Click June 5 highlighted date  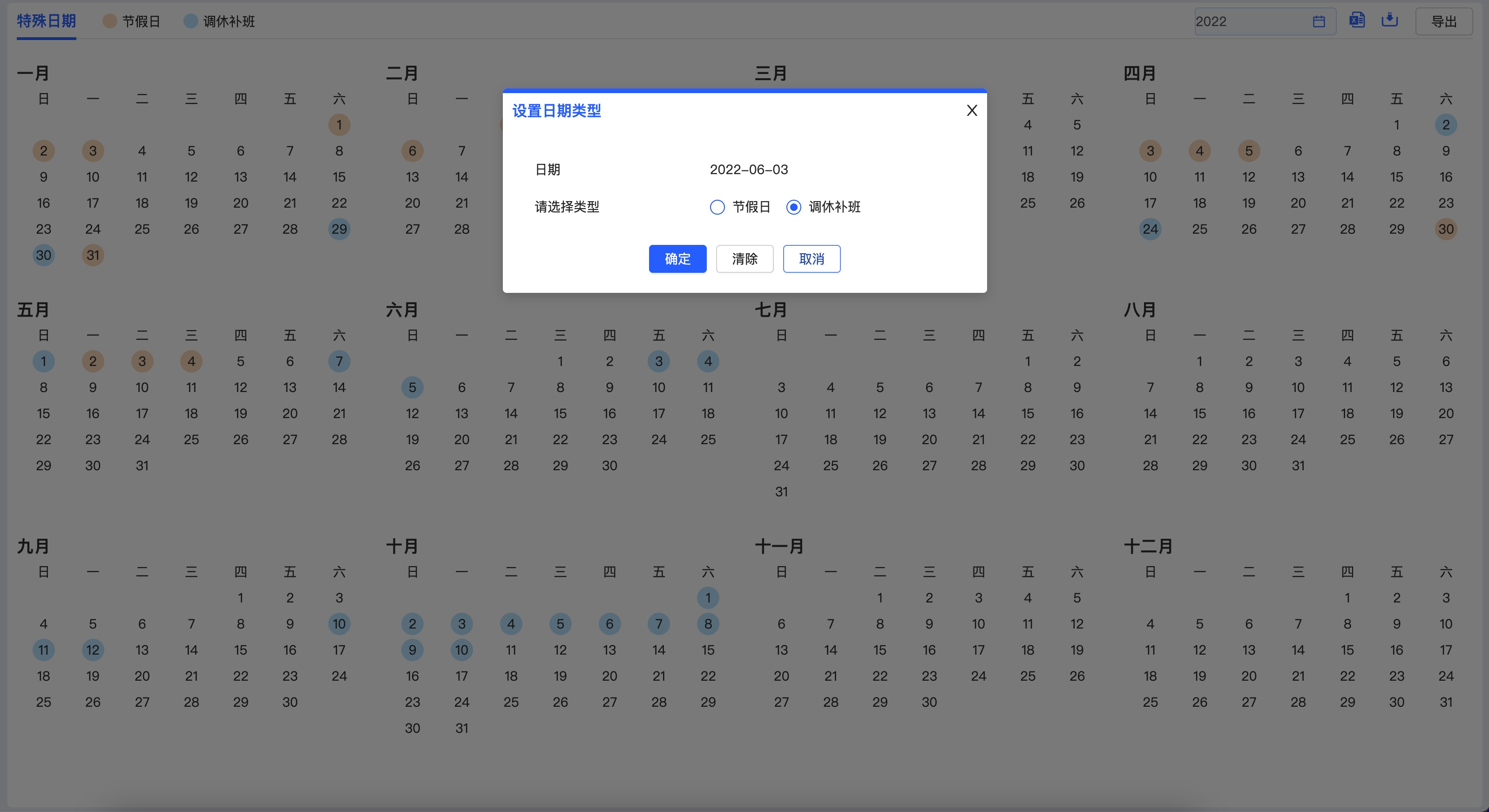point(412,387)
